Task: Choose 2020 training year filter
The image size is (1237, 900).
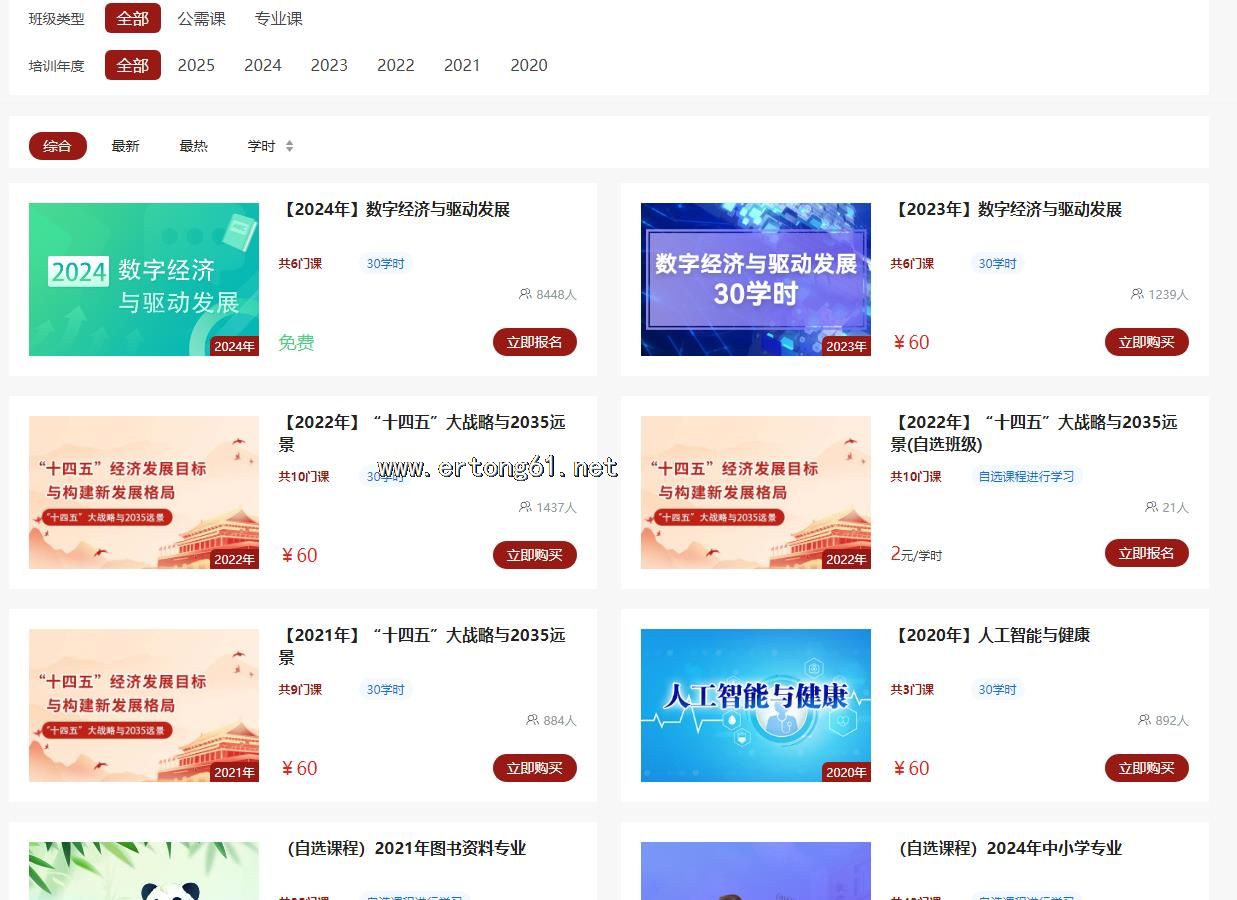Action: tap(528, 65)
